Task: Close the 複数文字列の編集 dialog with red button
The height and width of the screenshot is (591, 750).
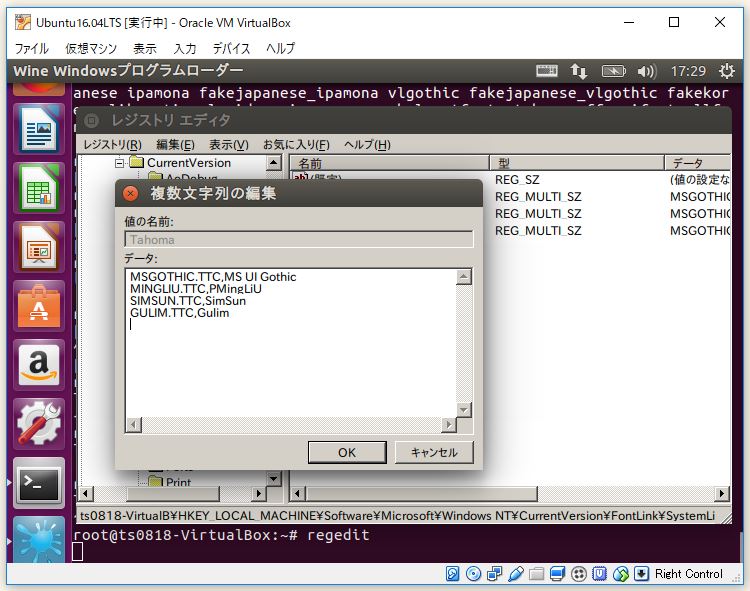Action: pos(130,193)
